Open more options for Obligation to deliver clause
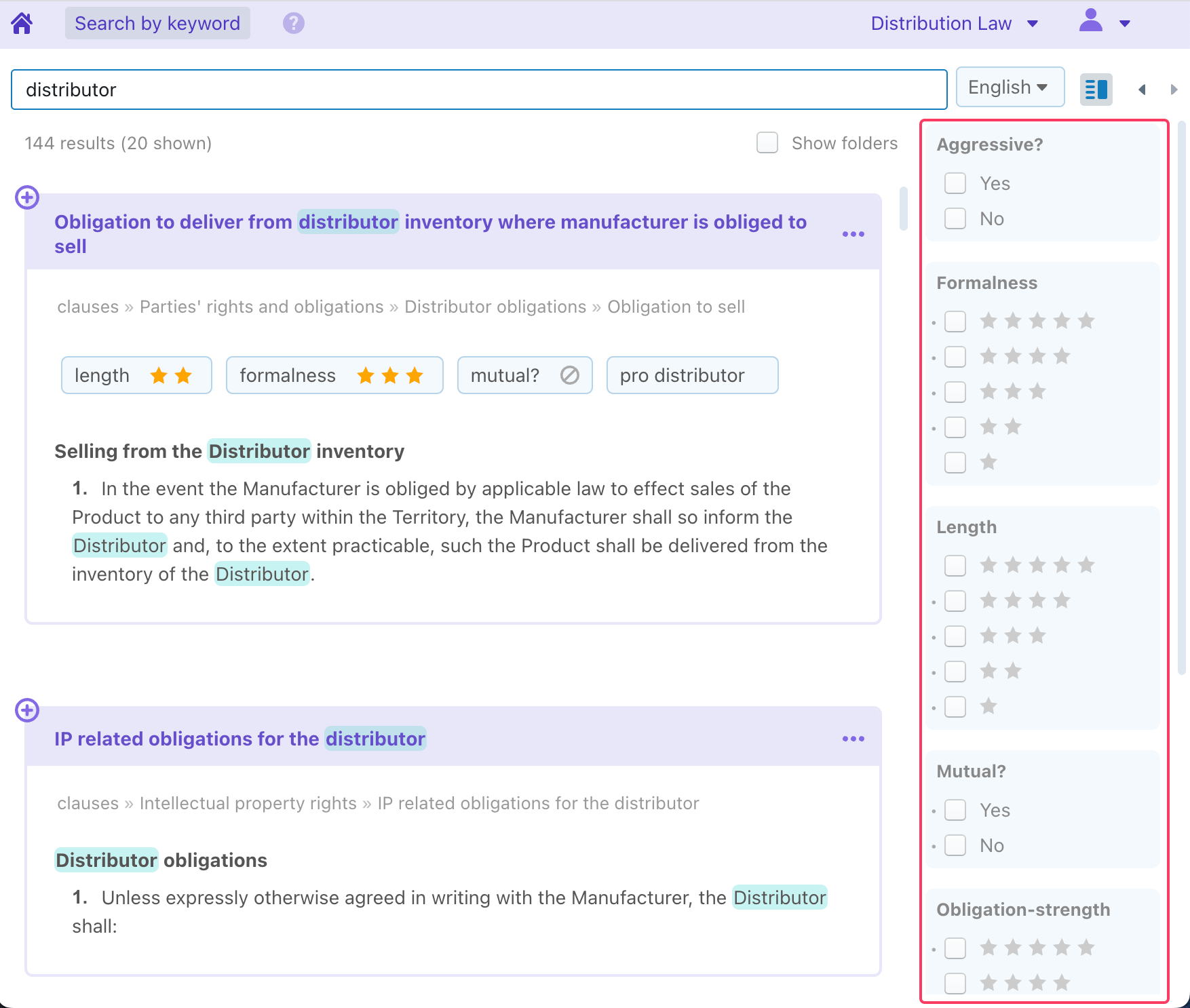 [853, 234]
